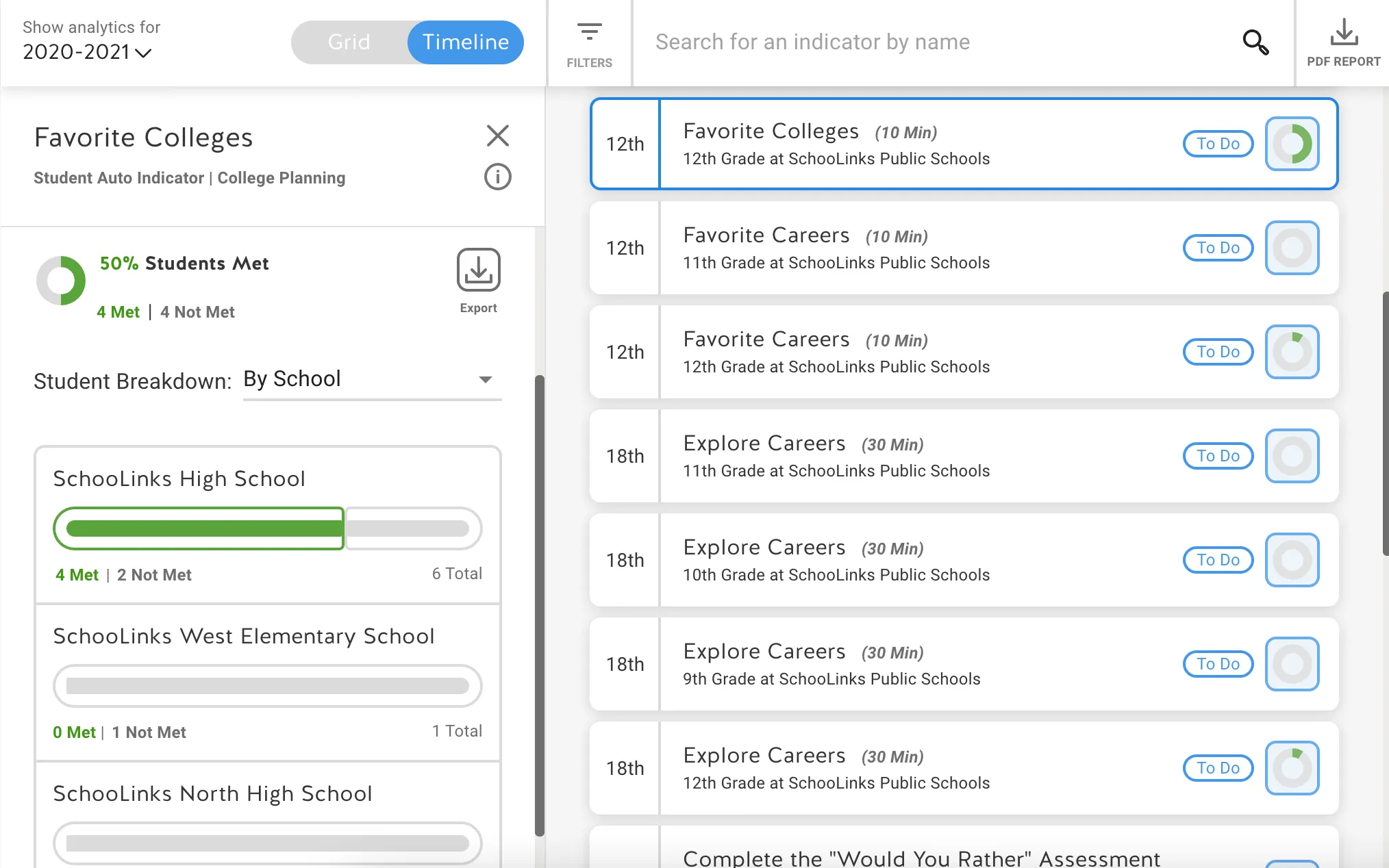1389x868 pixels.
Task: Open Complete the "Would You Rather" Assessment row
Action: click(x=964, y=847)
